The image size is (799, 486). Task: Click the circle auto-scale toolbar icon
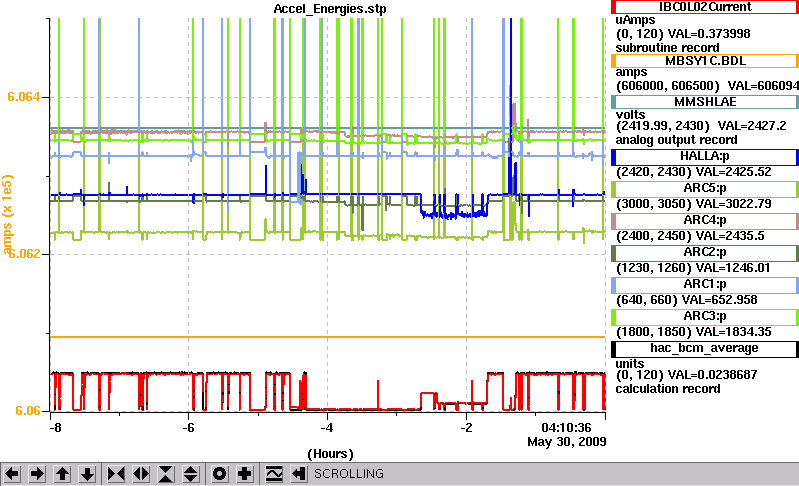(220, 474)
